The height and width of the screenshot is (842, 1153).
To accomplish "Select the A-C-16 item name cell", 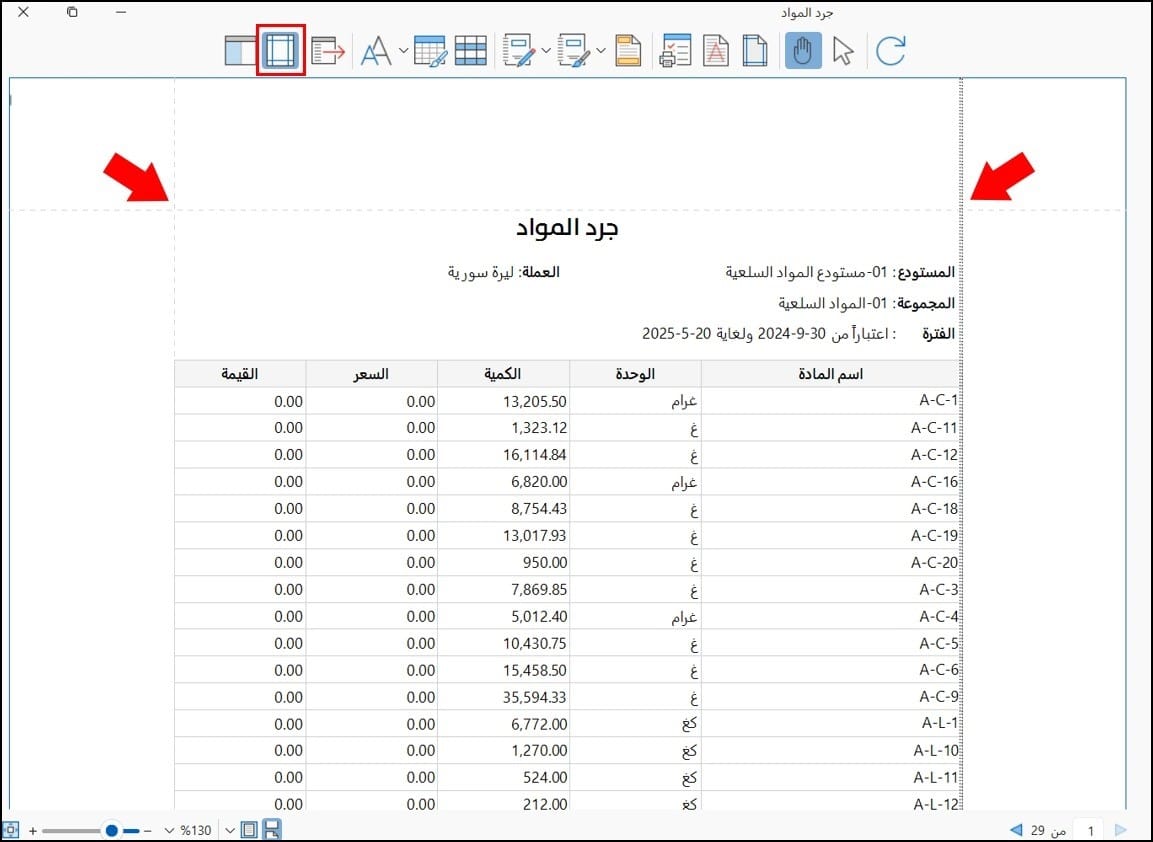I will [x=830, y=482].
